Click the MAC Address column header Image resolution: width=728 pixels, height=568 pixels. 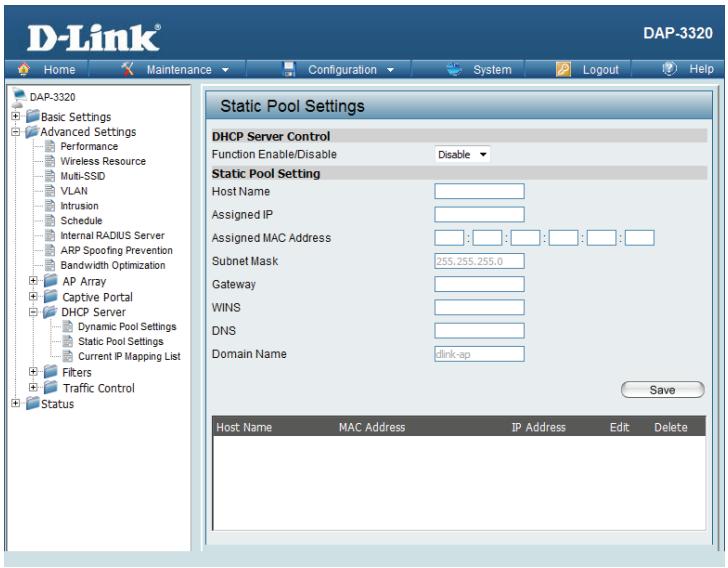pyautogui.click(x=372, y=427)
